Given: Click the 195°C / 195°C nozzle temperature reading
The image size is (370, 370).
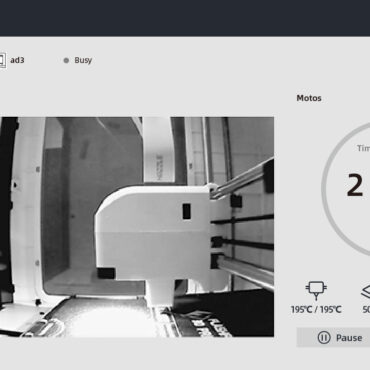Looking at the screenshot, I should (316, 310).
